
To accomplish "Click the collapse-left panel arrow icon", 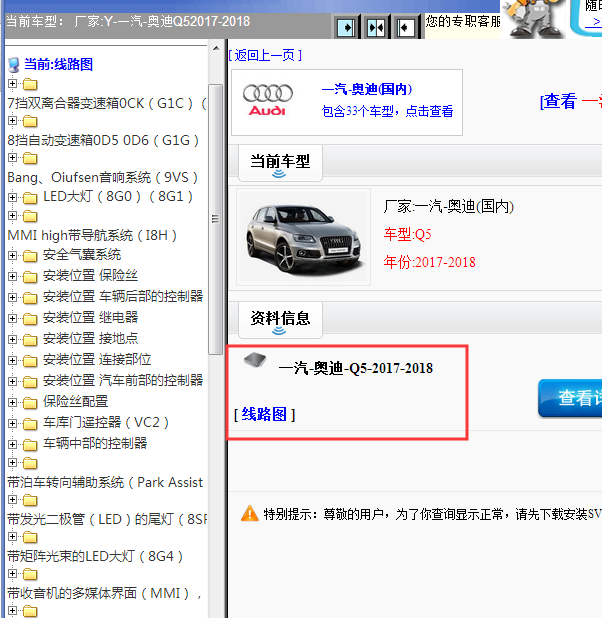I will click(405, 27).
